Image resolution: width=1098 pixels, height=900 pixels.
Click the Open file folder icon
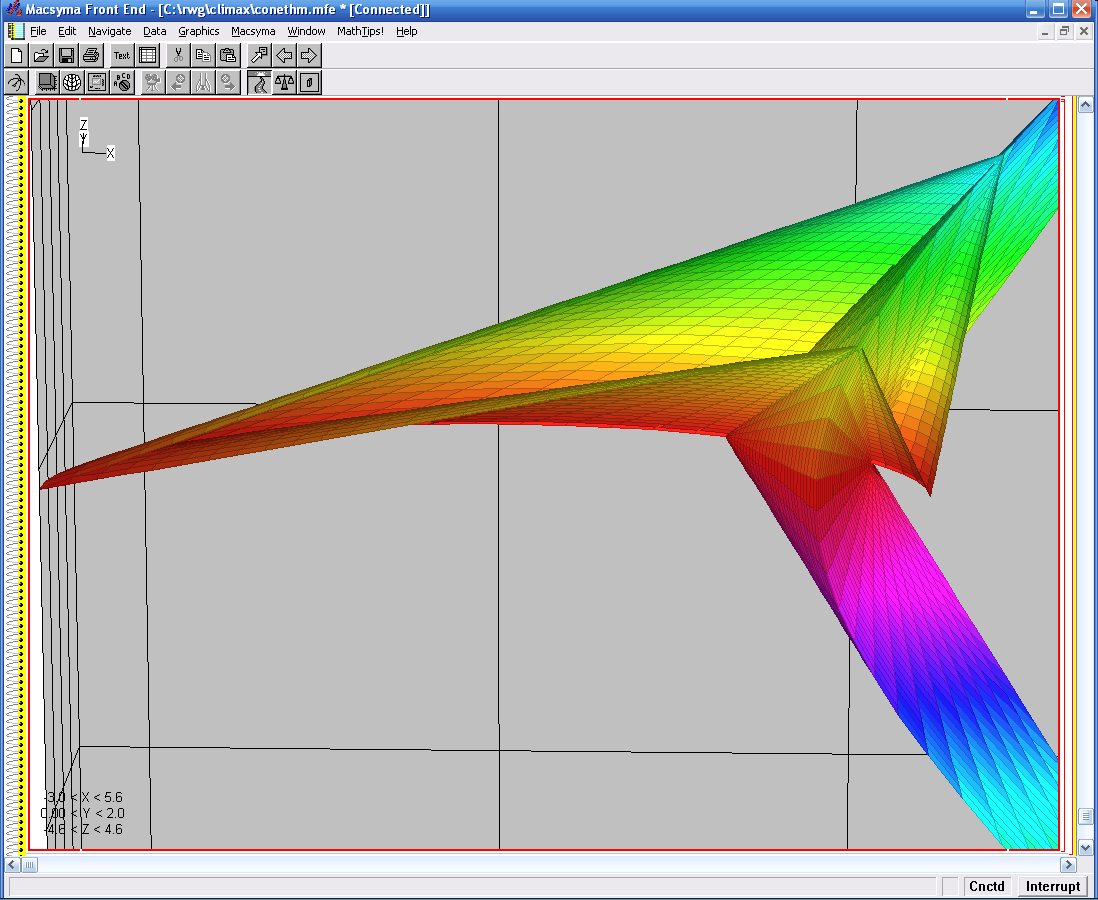(x=41, y=55)
